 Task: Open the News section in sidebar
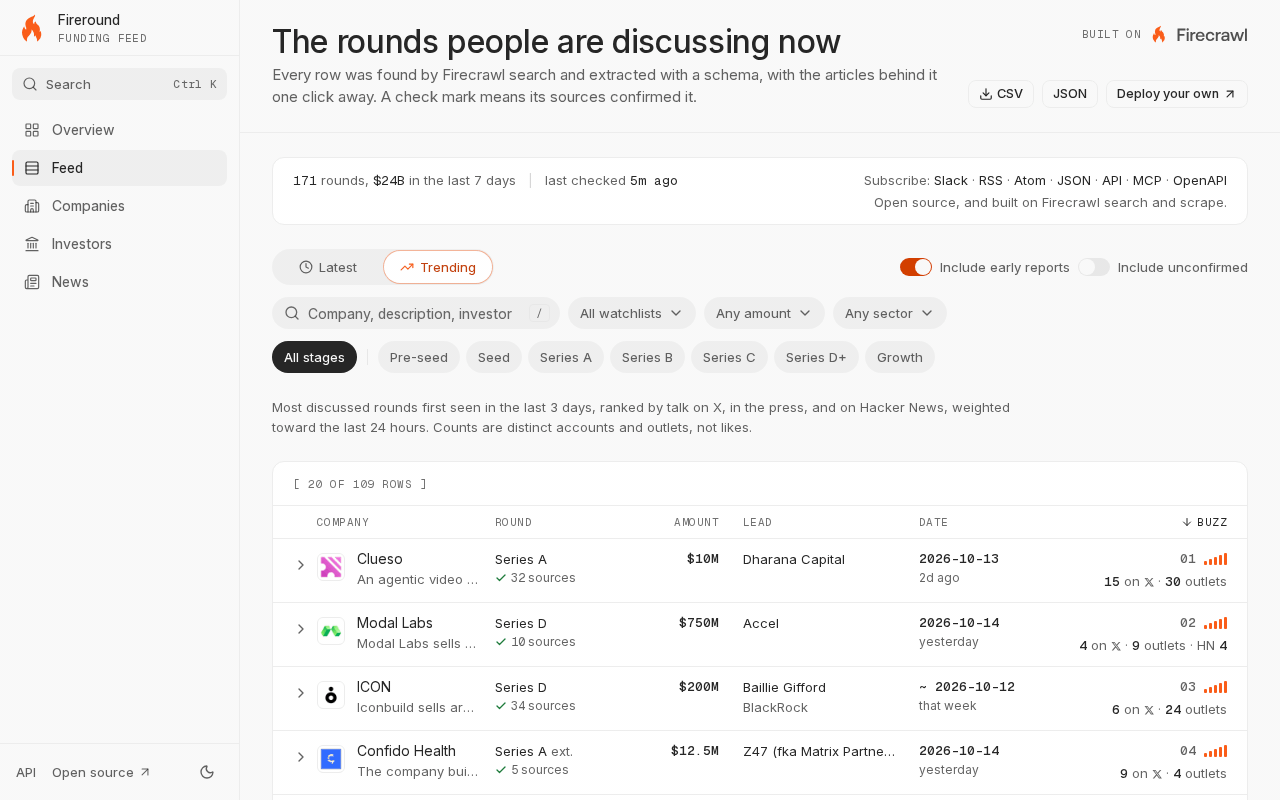tap(119, 282)
